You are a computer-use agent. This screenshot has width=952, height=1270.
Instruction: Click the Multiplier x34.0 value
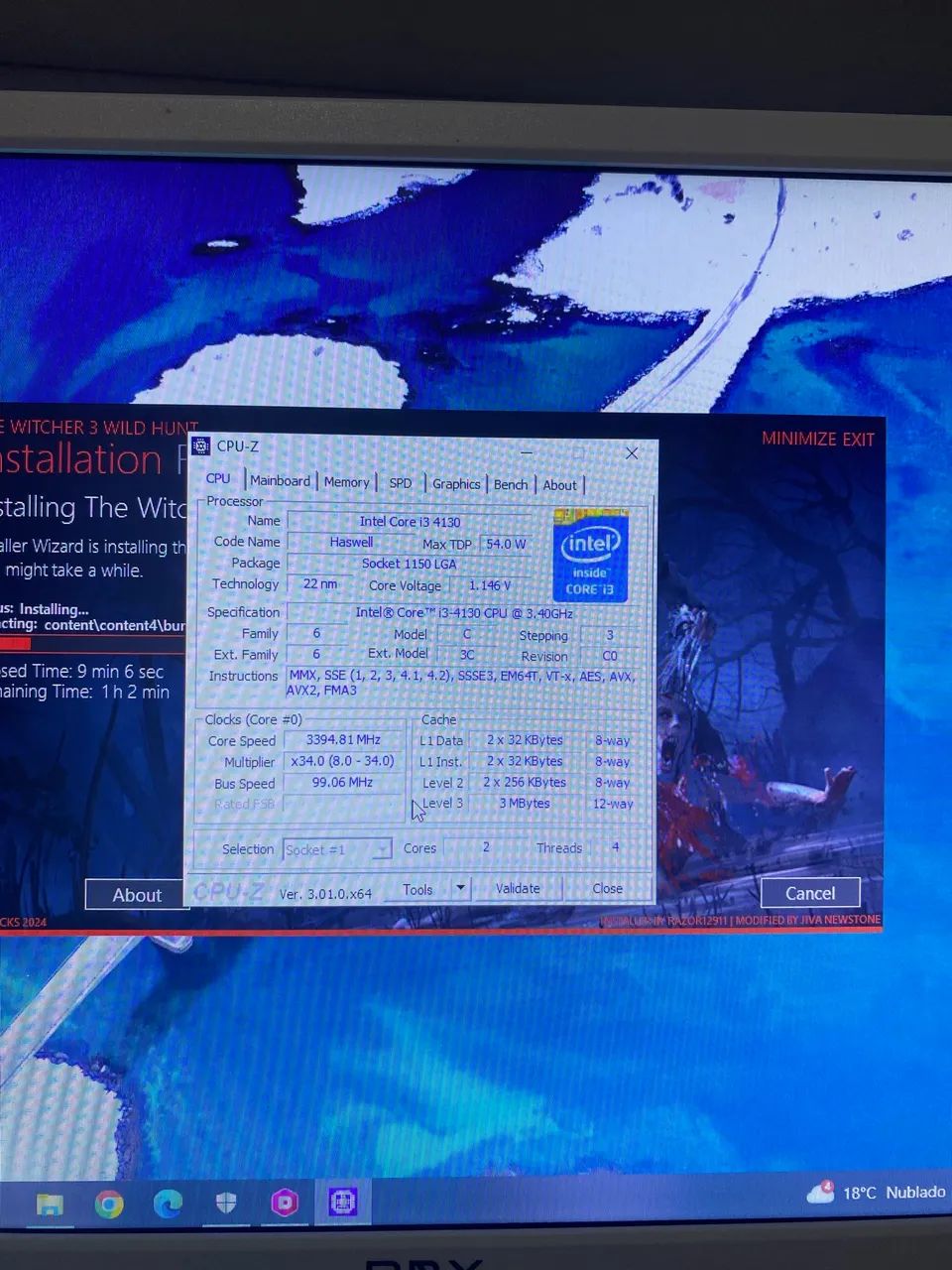click(343, 761)
